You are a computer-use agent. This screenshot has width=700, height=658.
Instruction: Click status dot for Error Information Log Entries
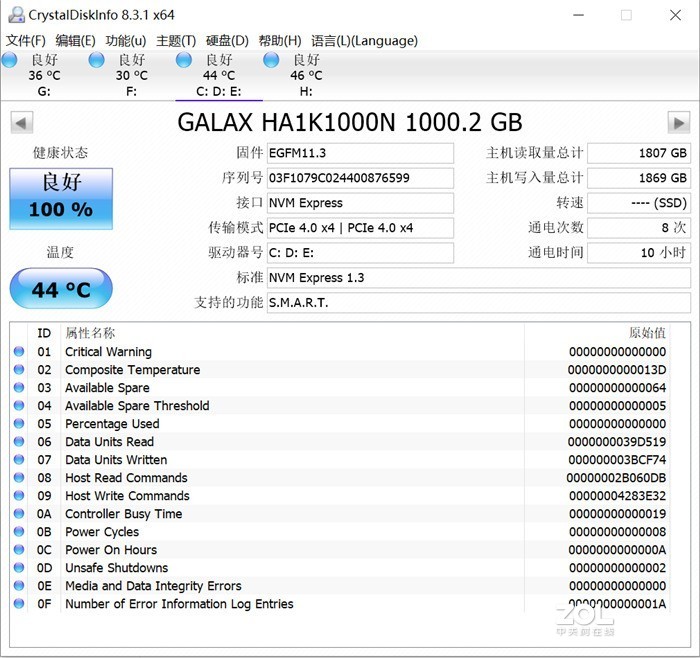19,603
